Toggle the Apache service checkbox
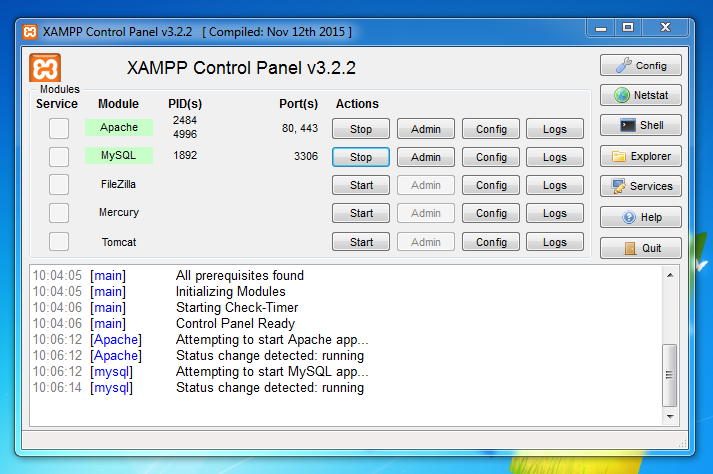Image resolution: width=713 pixels, height=474 pixels. [59, 128]
